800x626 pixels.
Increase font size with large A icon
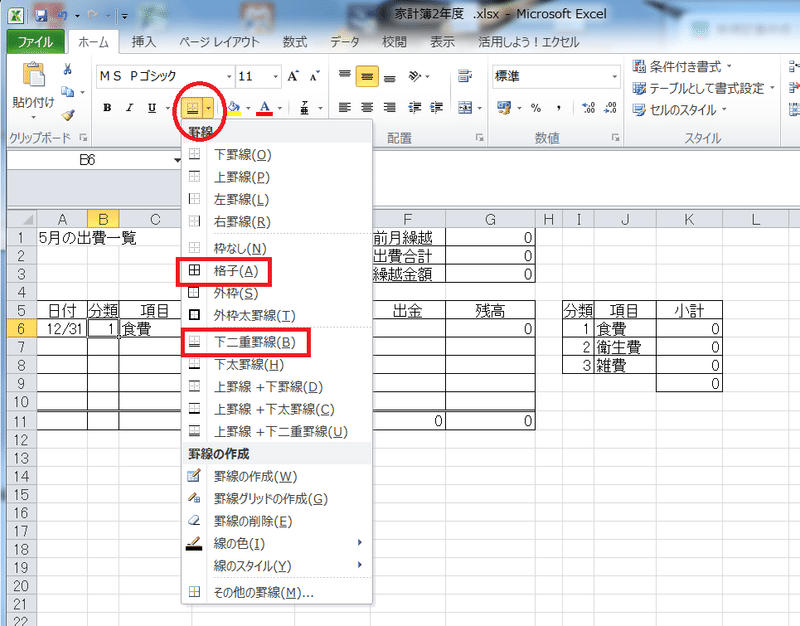[x=293, y=77]
